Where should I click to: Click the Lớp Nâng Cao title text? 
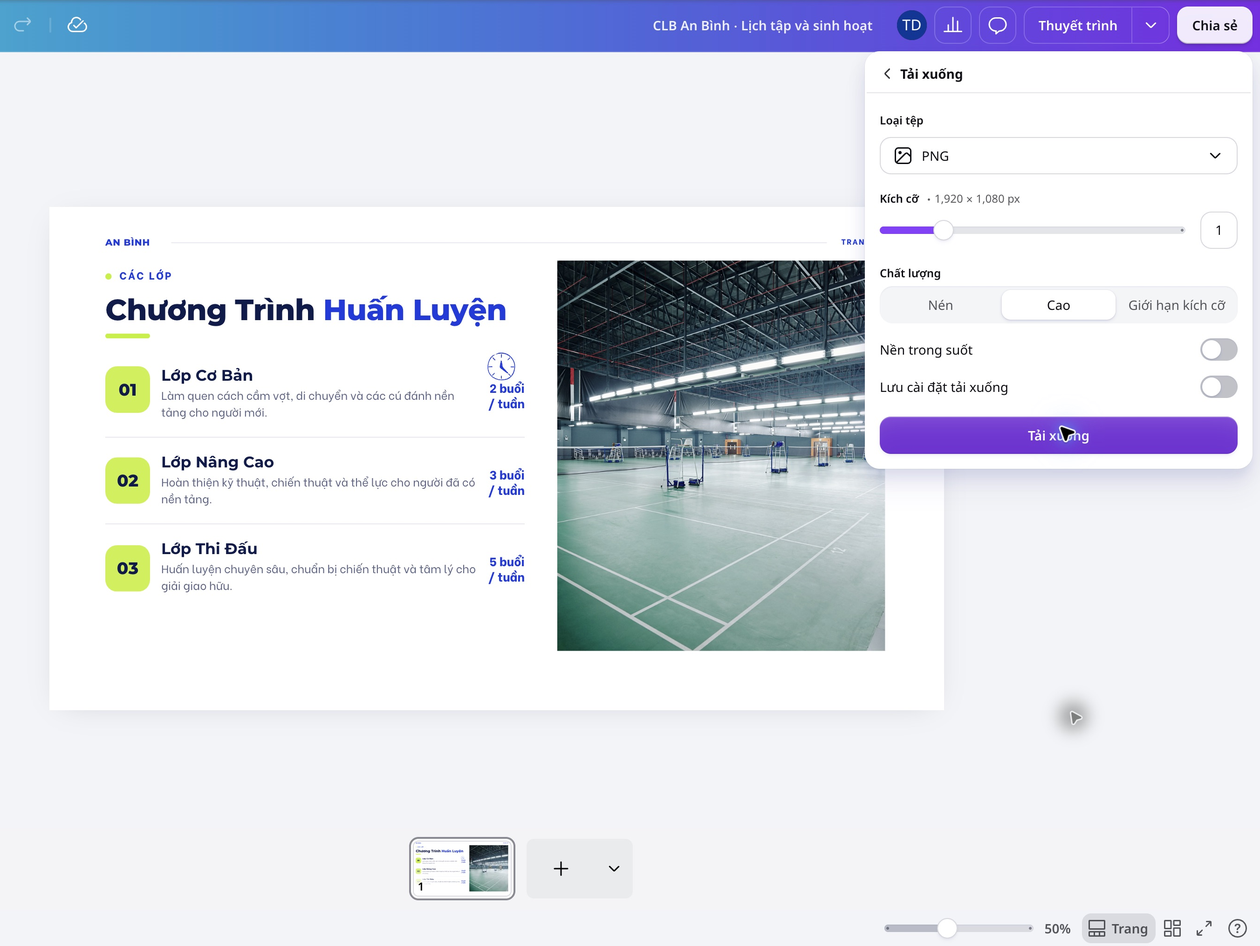coord(217,462)
